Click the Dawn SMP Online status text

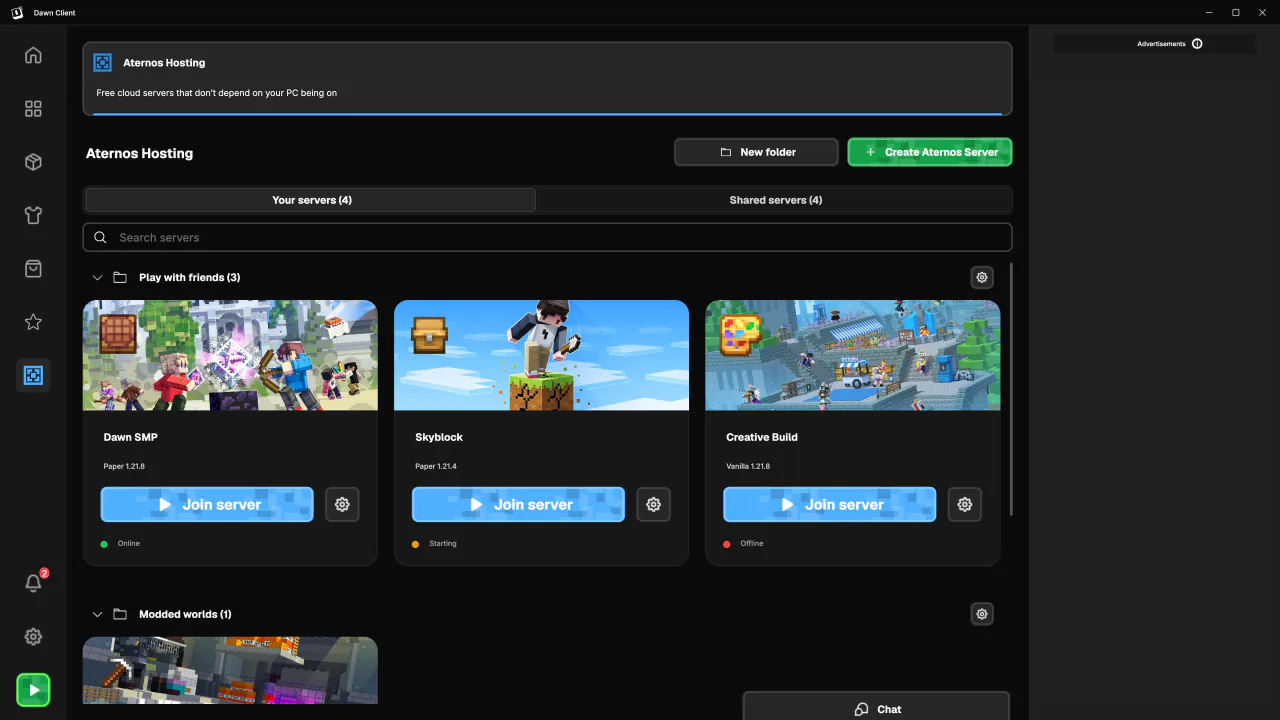(129, 544)
